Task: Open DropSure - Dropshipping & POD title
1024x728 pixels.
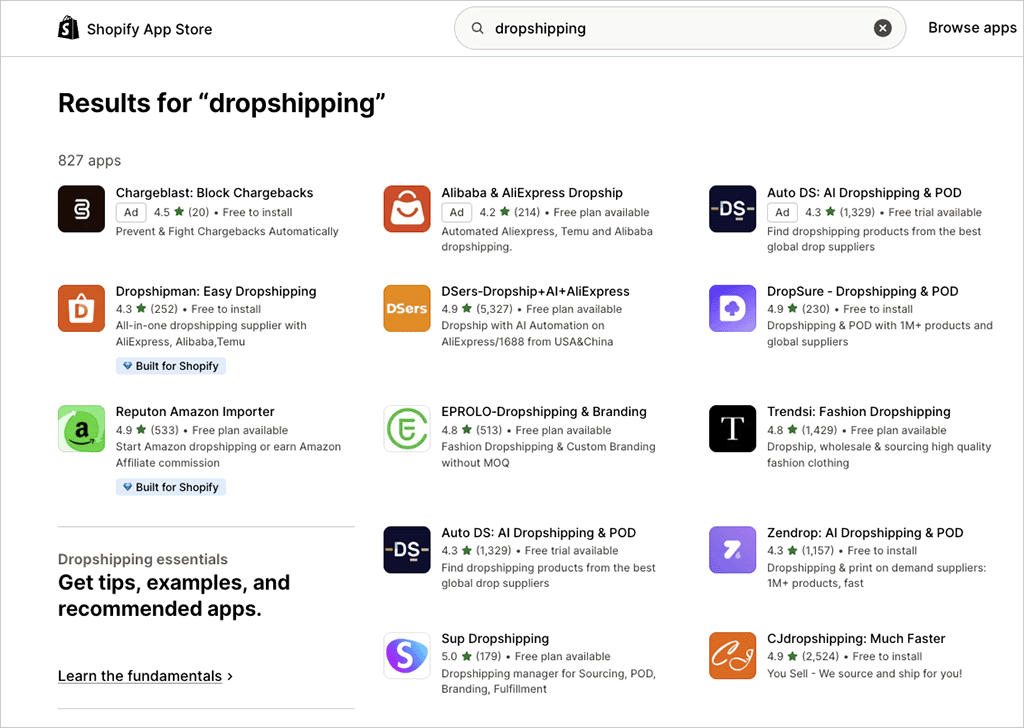Action: 863,291
